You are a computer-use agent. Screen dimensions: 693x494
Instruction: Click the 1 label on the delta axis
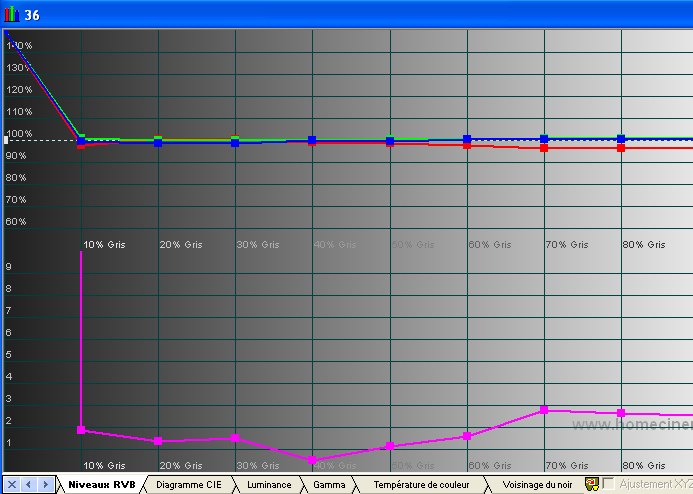tap(8, 442)
